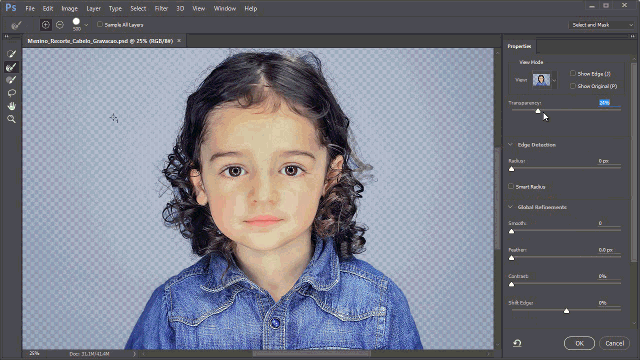Select the Quick Selection tool
This screenshot has width=640, height=360.
[11, 53]
